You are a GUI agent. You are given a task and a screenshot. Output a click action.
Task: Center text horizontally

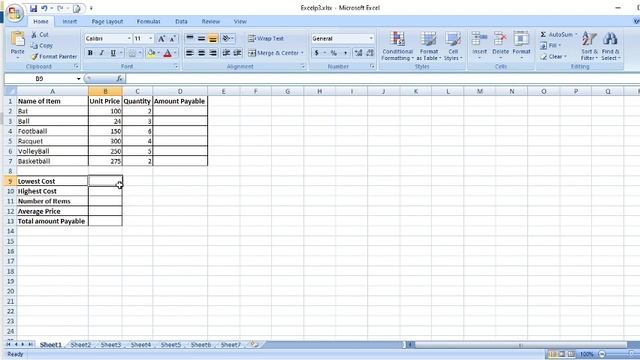coord(201,53)
